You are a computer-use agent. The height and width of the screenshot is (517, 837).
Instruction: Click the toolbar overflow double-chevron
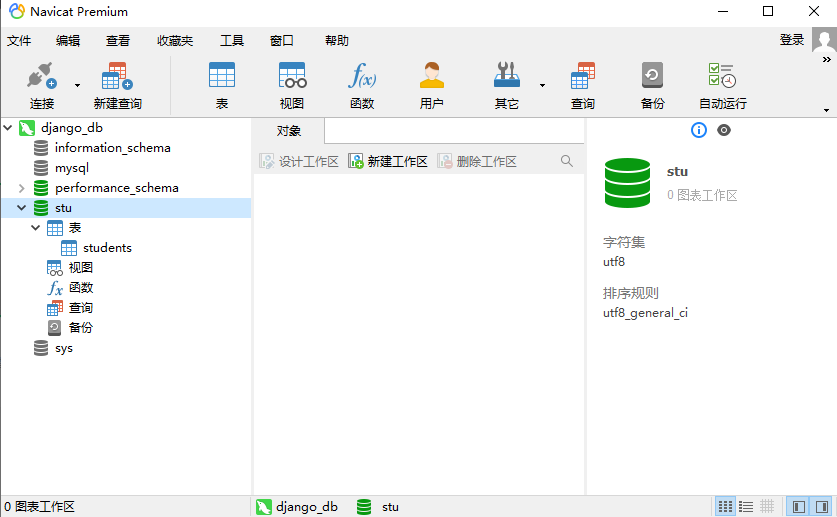point(826,59)
